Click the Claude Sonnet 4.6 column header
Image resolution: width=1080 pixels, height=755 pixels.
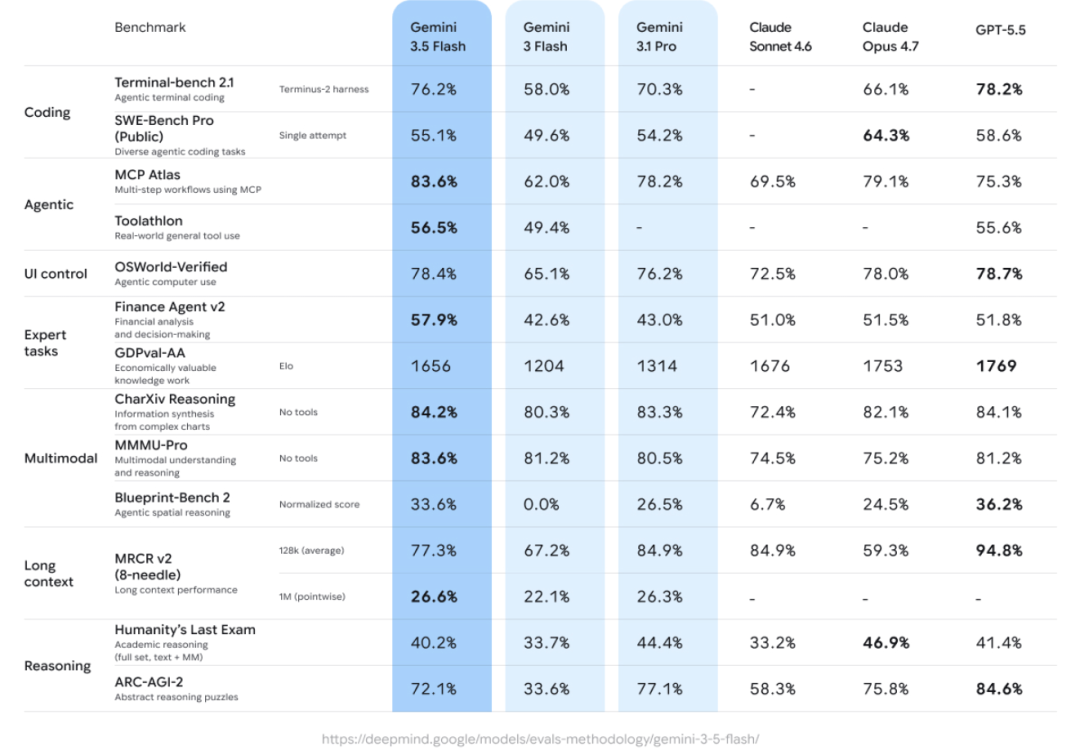coord(780,37)
